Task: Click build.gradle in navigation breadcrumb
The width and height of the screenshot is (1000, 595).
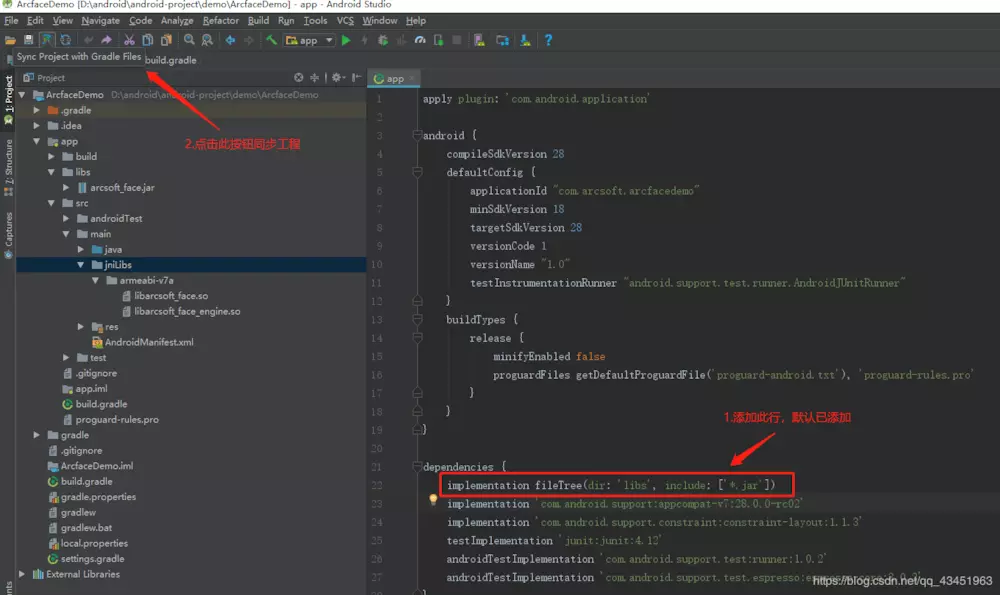Action: (x=171, y=60)
